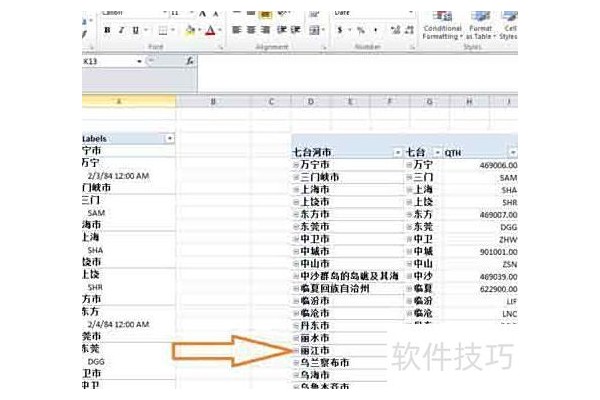This screenshot has height=400, width=600.
Task: Open Number group dialog launcher
Action: click(x=412, y=48)
